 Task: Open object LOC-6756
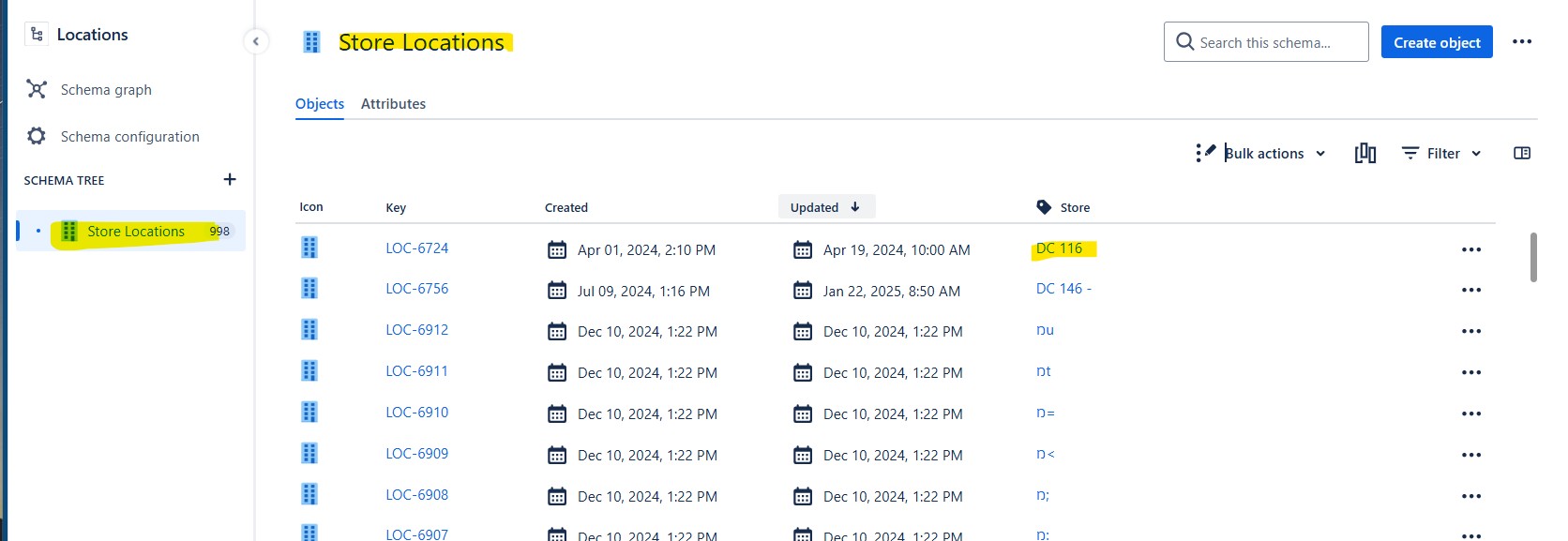coord(416,289)
